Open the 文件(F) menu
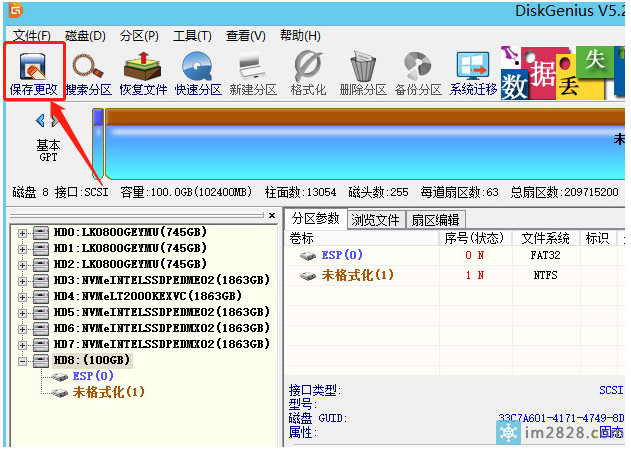 coord(32,36)
